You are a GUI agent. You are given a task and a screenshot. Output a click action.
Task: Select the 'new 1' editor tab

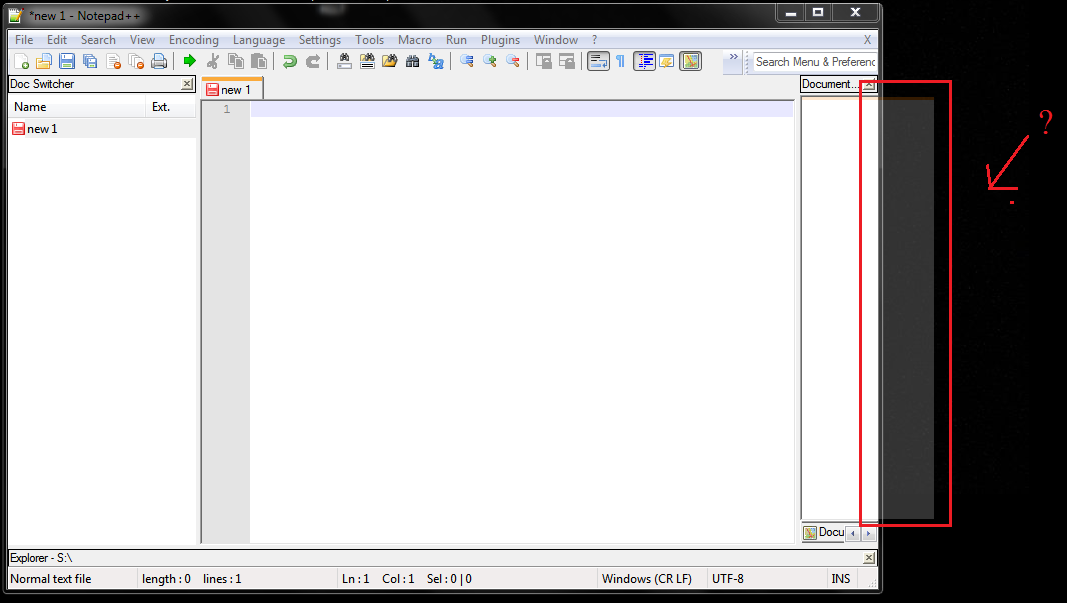tap(231, 90)
